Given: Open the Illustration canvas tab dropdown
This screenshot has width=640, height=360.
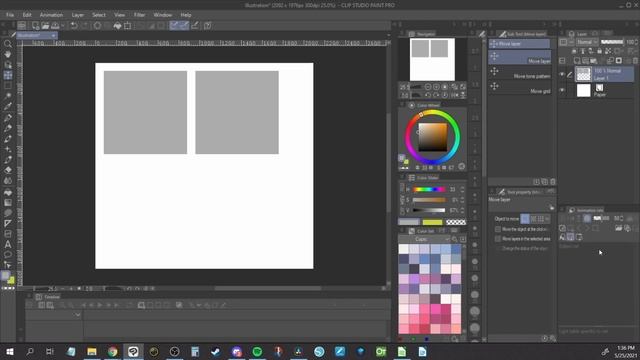Looking at the screenshot, I should click(x=53, y=36).
